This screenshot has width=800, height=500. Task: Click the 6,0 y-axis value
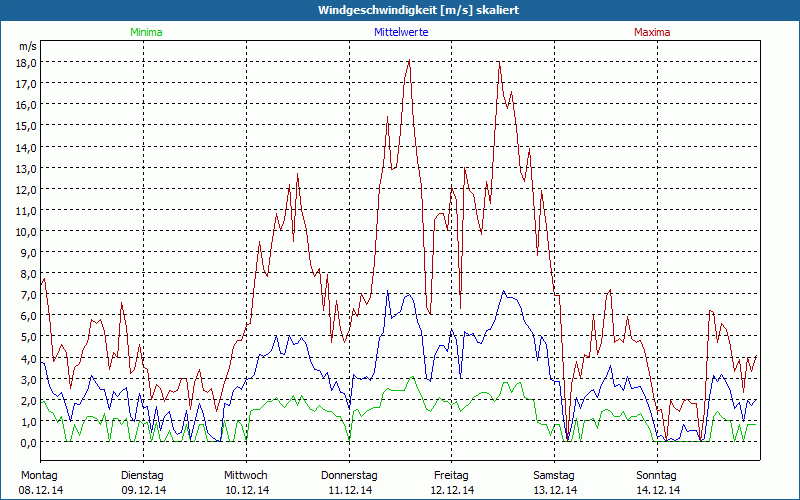point(30,316)
